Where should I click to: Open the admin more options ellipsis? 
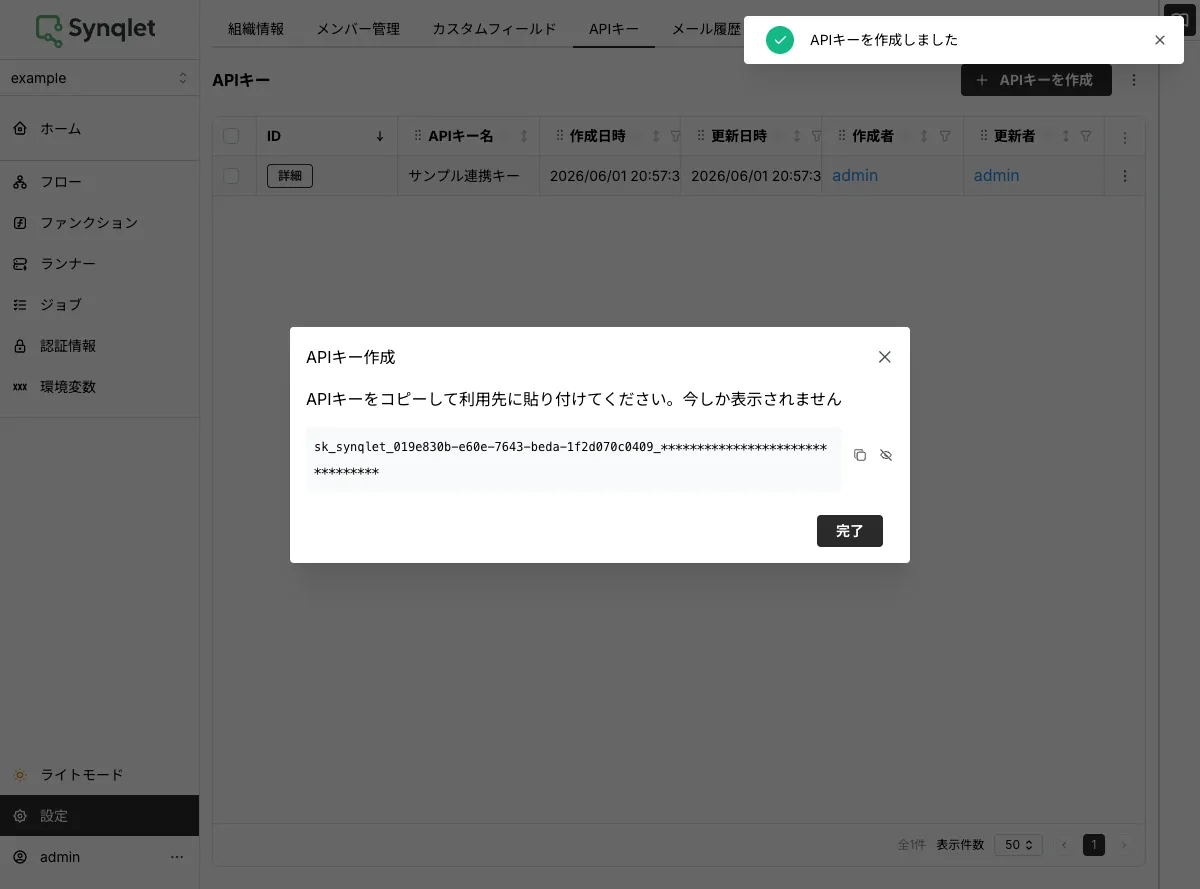pos(177,857)
